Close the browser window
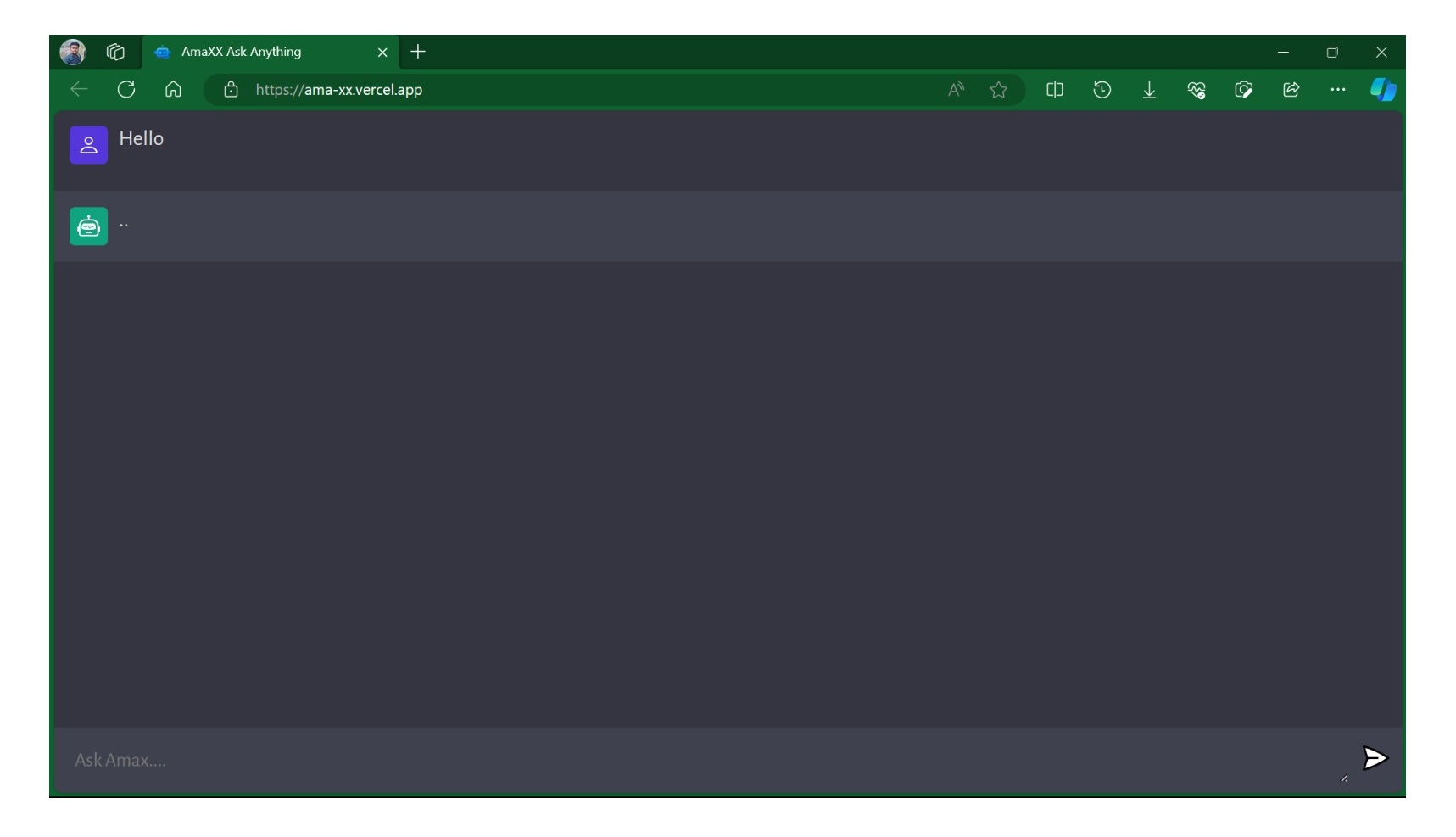 (x=1381, y=53)
